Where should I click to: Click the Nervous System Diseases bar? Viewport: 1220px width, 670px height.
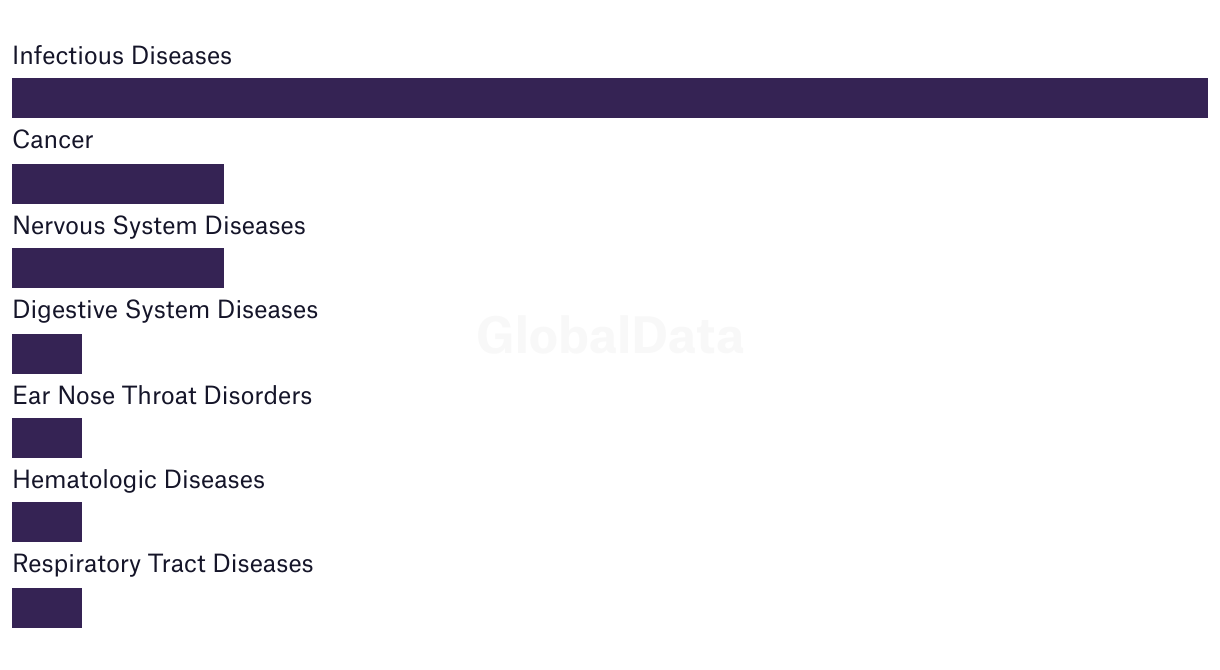pos(118,268)
